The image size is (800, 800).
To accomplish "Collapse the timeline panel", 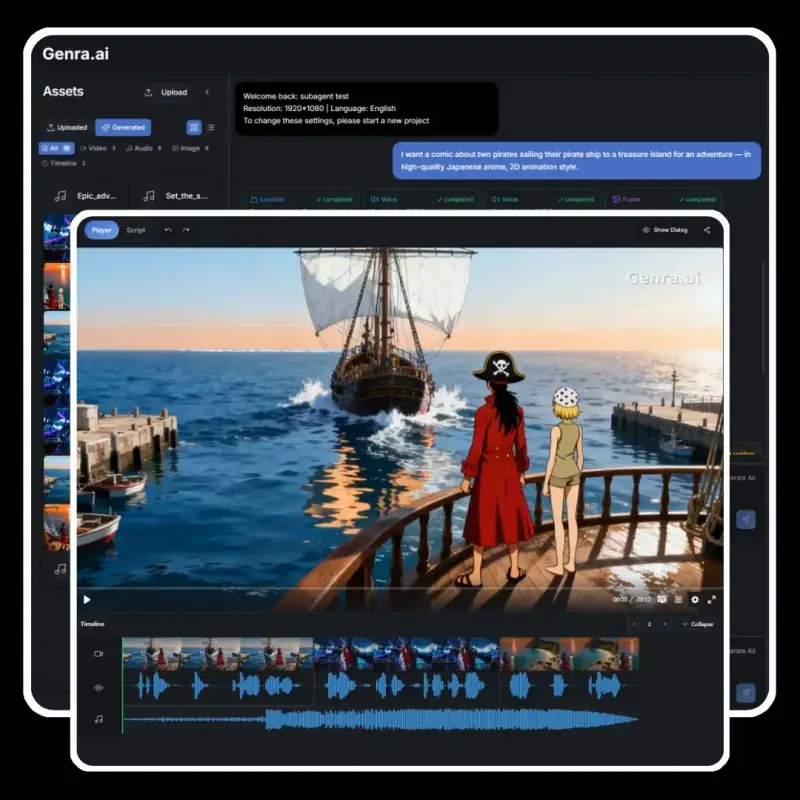I will pyautogui.click(x=697, y=624).
